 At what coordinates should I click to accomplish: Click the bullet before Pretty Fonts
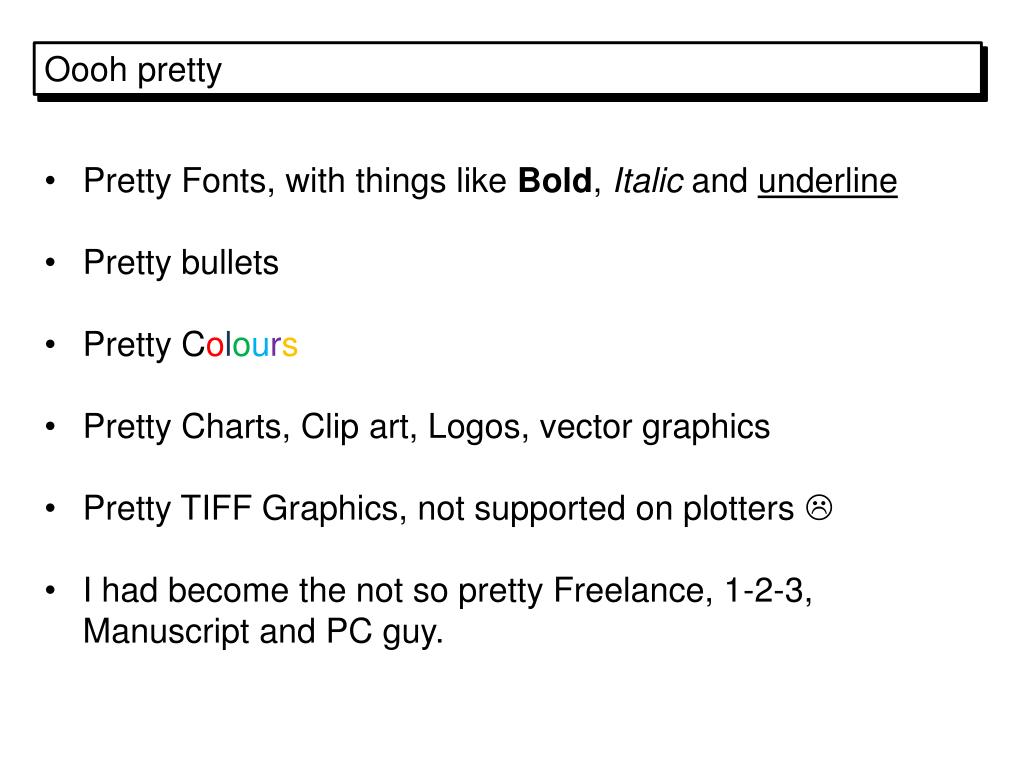point(51,181)
